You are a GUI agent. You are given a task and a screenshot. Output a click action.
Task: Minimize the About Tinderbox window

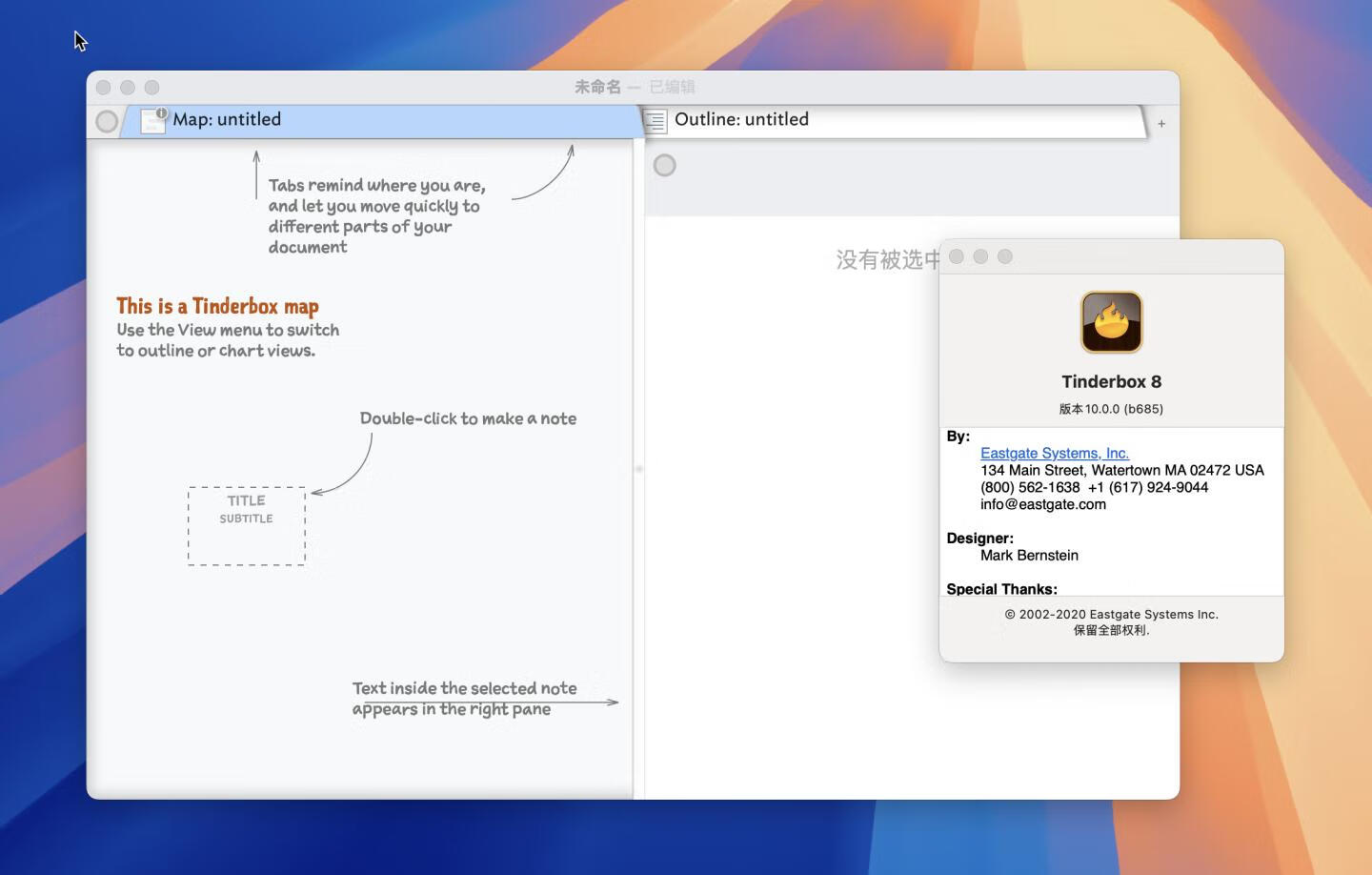click(980, 256)
